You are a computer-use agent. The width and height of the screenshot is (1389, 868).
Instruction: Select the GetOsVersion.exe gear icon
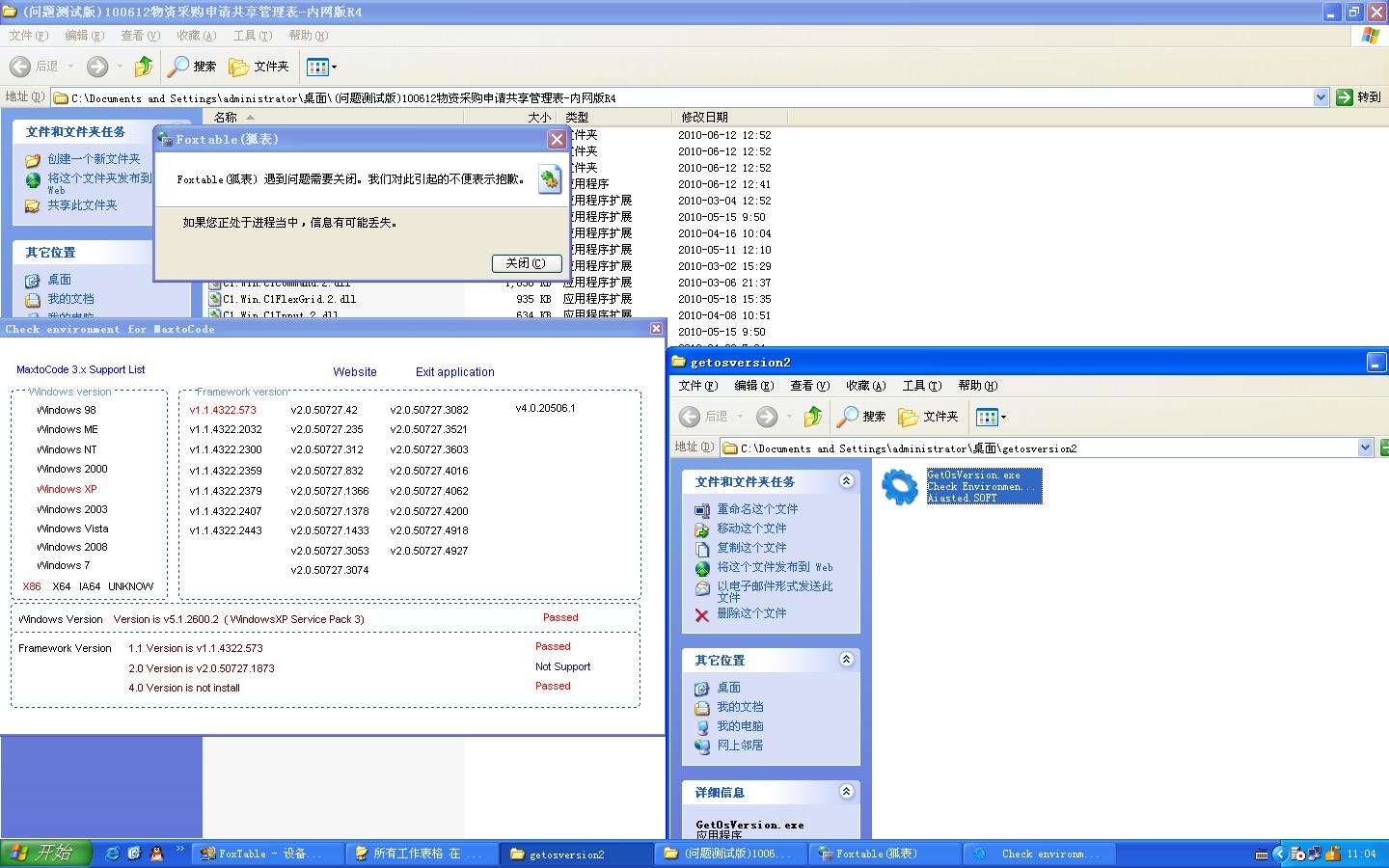(900, 487)
